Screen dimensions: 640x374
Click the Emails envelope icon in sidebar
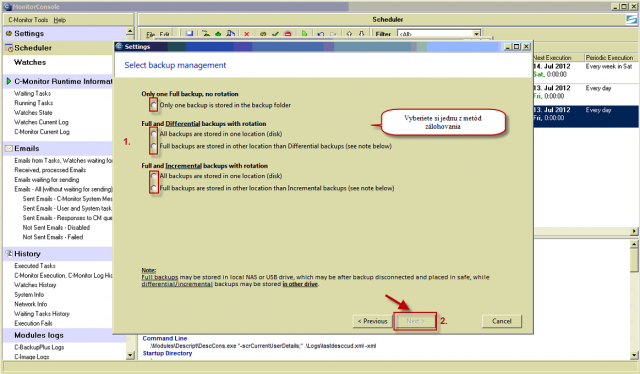(9, 149)
